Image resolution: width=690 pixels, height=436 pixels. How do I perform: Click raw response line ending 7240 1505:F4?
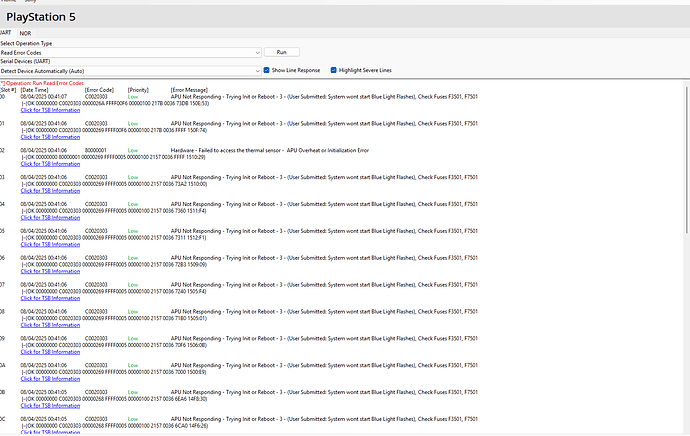point(114,292)
